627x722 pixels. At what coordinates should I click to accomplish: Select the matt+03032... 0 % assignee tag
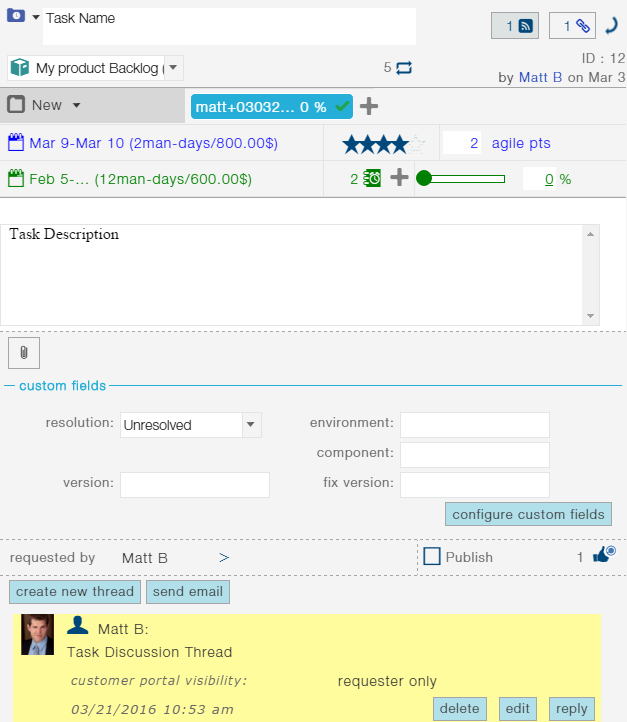pos(272,107)
